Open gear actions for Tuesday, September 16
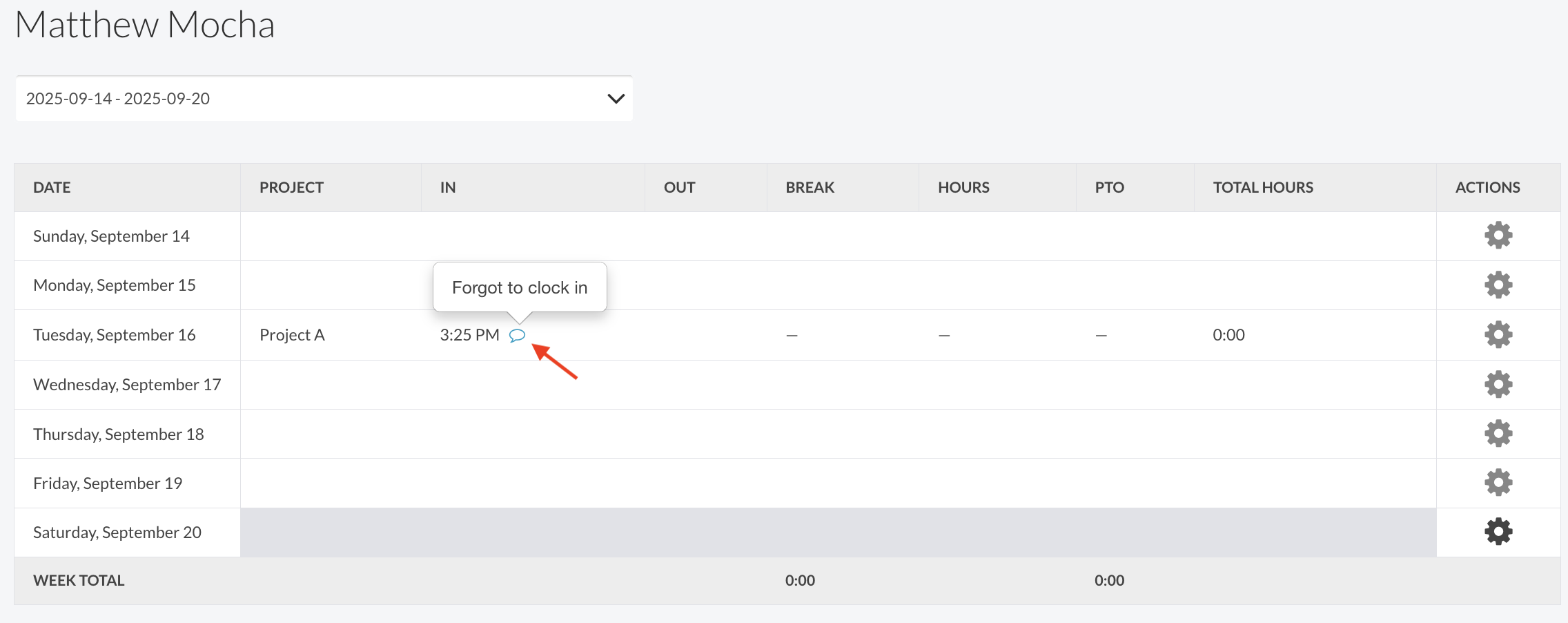The width and height of the screenshot is (1568, 623). (1498, 334)
